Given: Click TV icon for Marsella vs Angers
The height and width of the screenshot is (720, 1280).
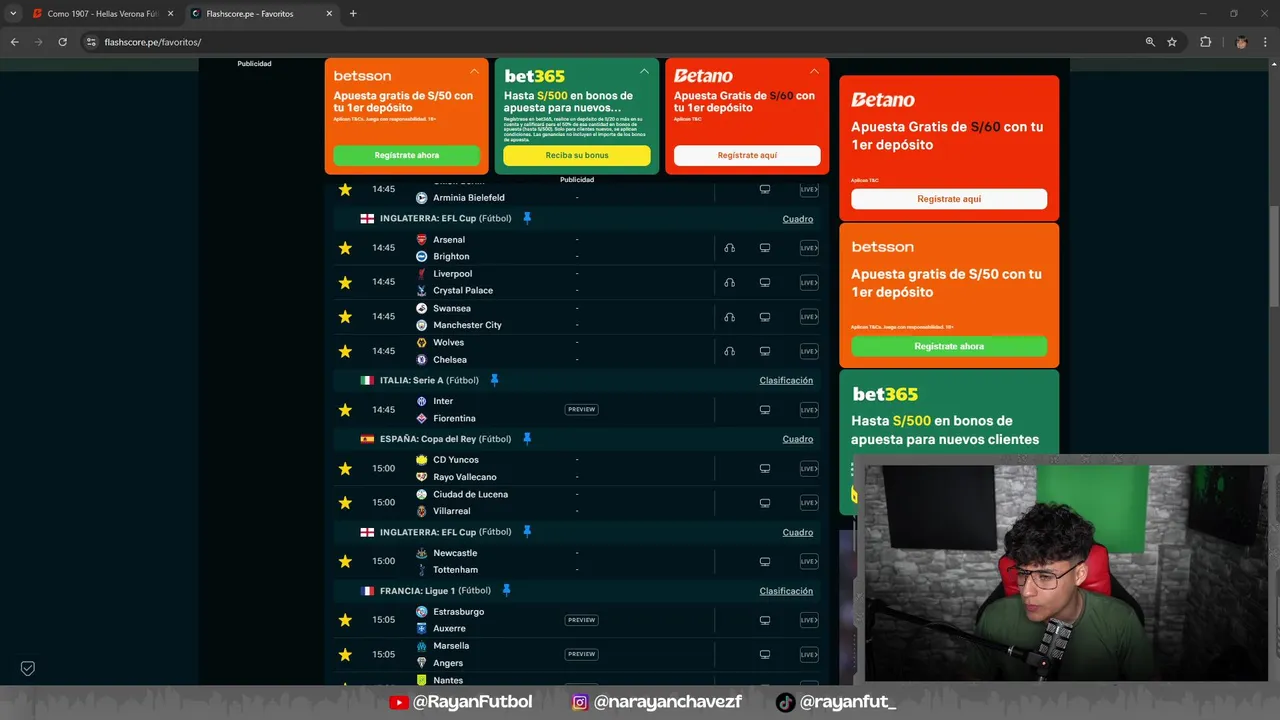Looking at the screenshot, I should pos(765,654).
